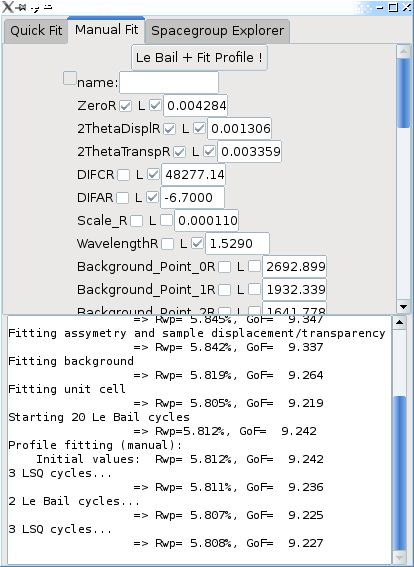Image resolution: width=414 pixels, height=567 pixels.
Task: Toggle 2ThetaTranspR L checkbox
Action: coord(209,151)
